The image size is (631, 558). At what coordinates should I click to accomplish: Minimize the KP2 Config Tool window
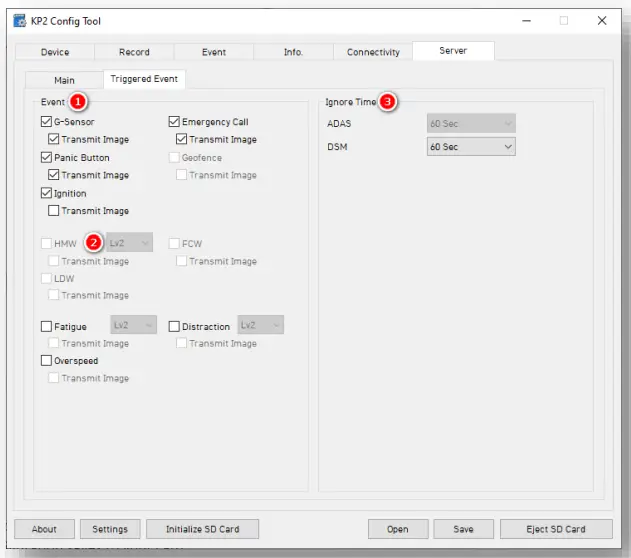pyautogui.click(x=526, y=21)
